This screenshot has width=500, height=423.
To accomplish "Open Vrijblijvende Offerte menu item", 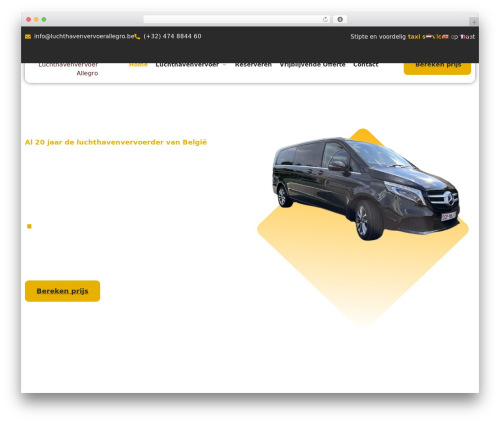I will [312, 65].
